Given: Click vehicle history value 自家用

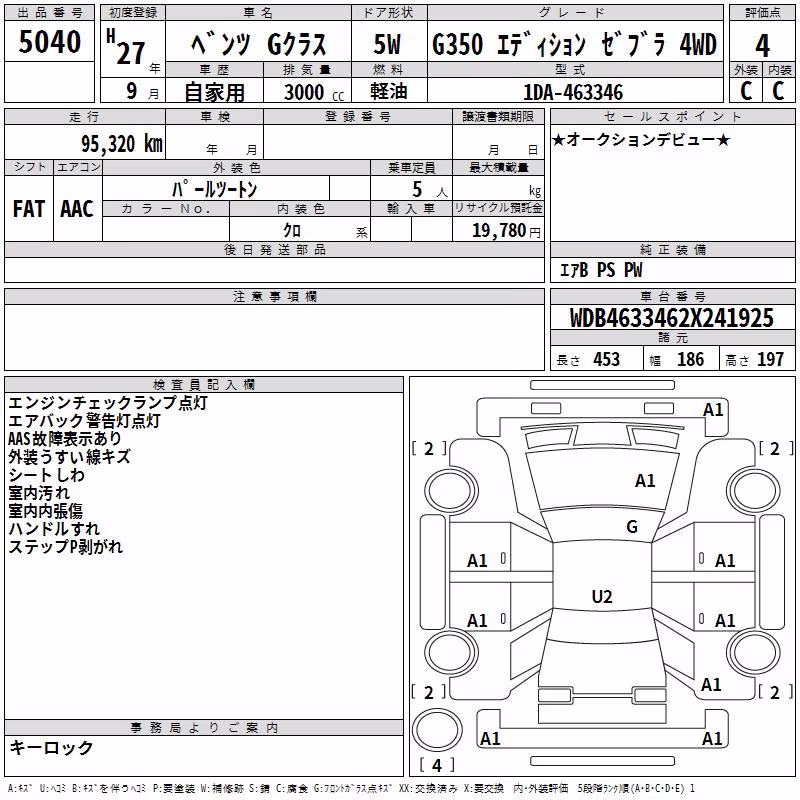Looking at the screenshot, I should pyautogui.click(x=214, y=92).
